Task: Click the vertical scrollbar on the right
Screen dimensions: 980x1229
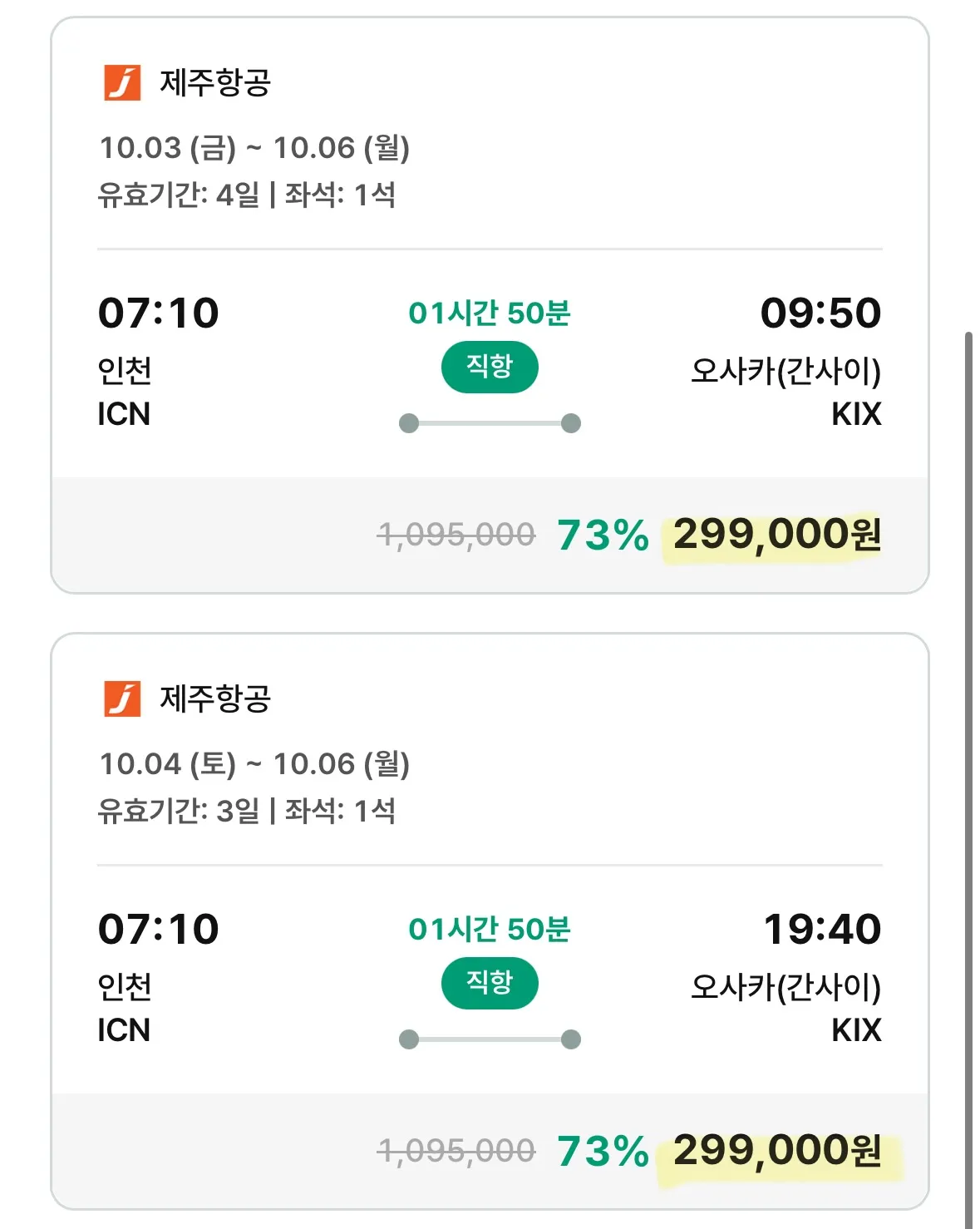Action: pyautogui.click(x=968, y=748)
